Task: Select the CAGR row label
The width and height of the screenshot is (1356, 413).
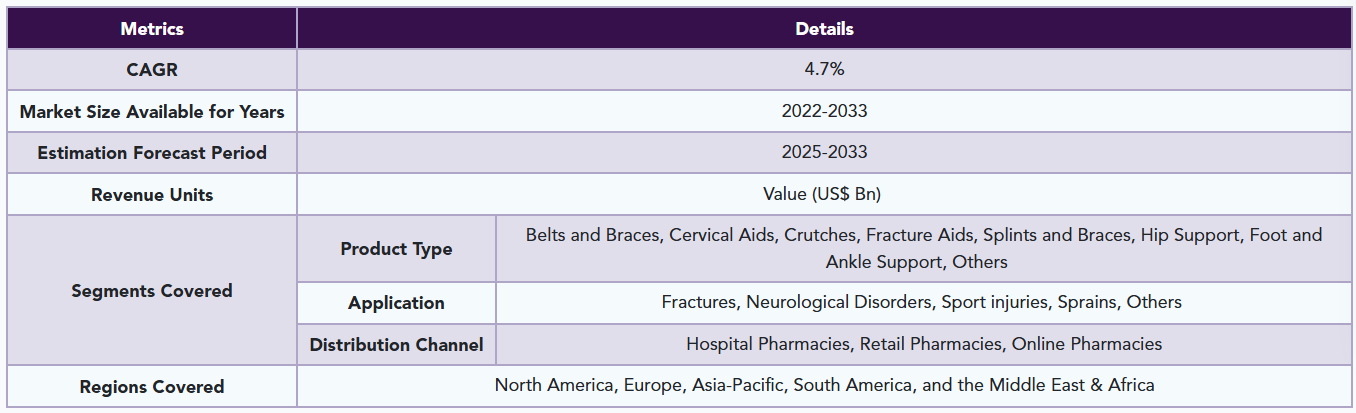Action: [152, 70]
